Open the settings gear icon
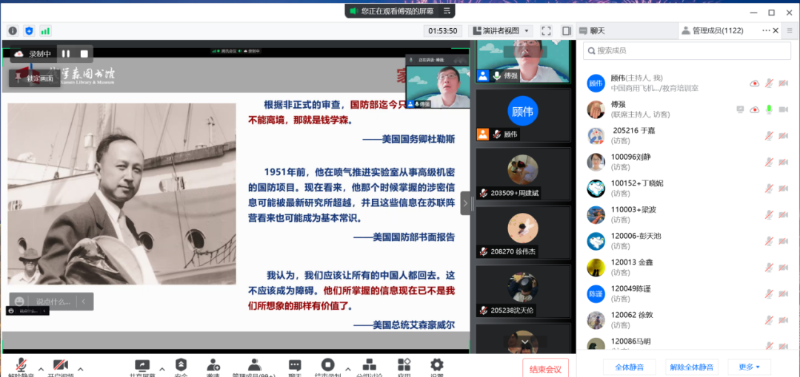This screenshot has height=377, width=800. 436,365
